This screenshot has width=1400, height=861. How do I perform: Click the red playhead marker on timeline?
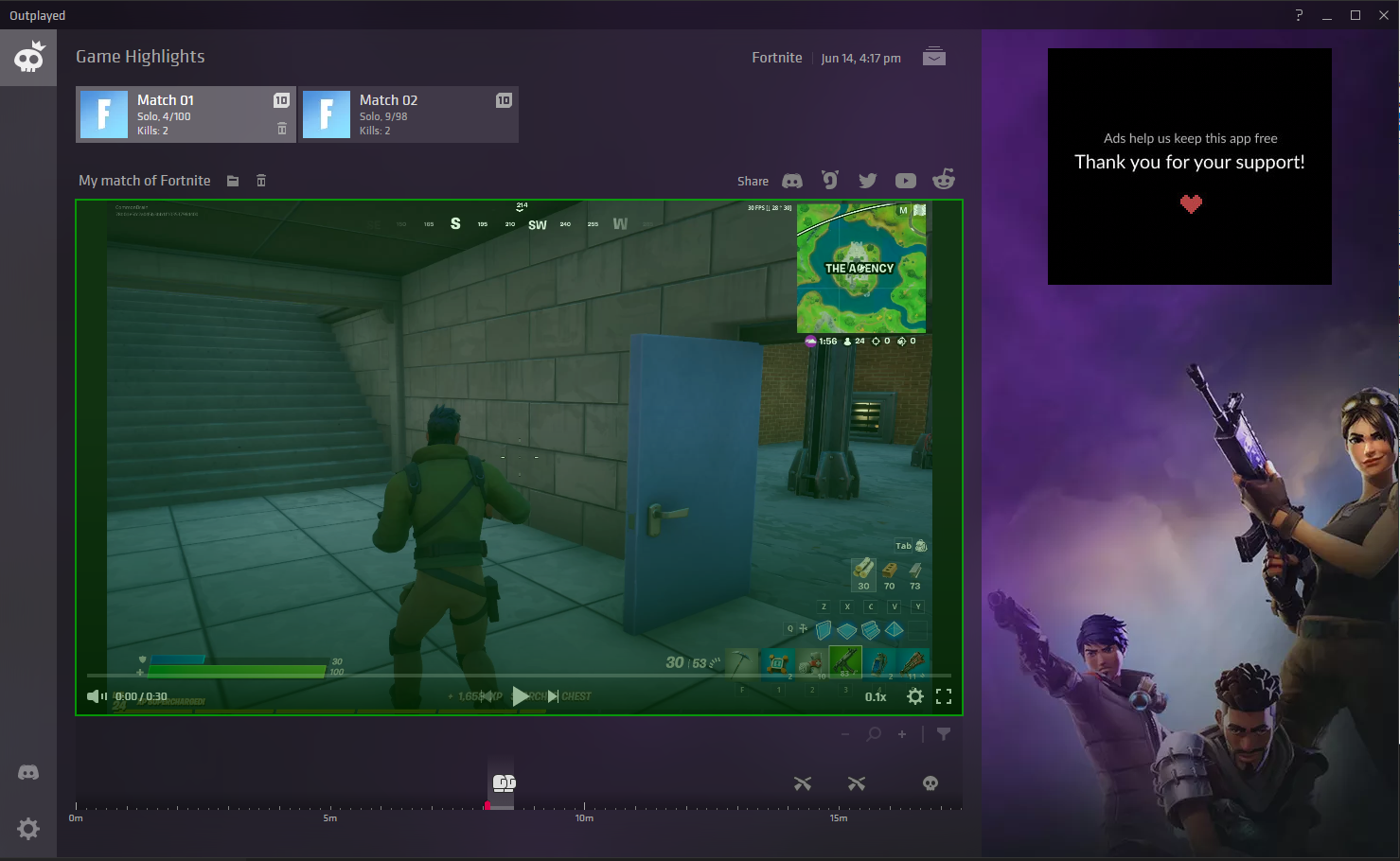click(x=487, y=806)
